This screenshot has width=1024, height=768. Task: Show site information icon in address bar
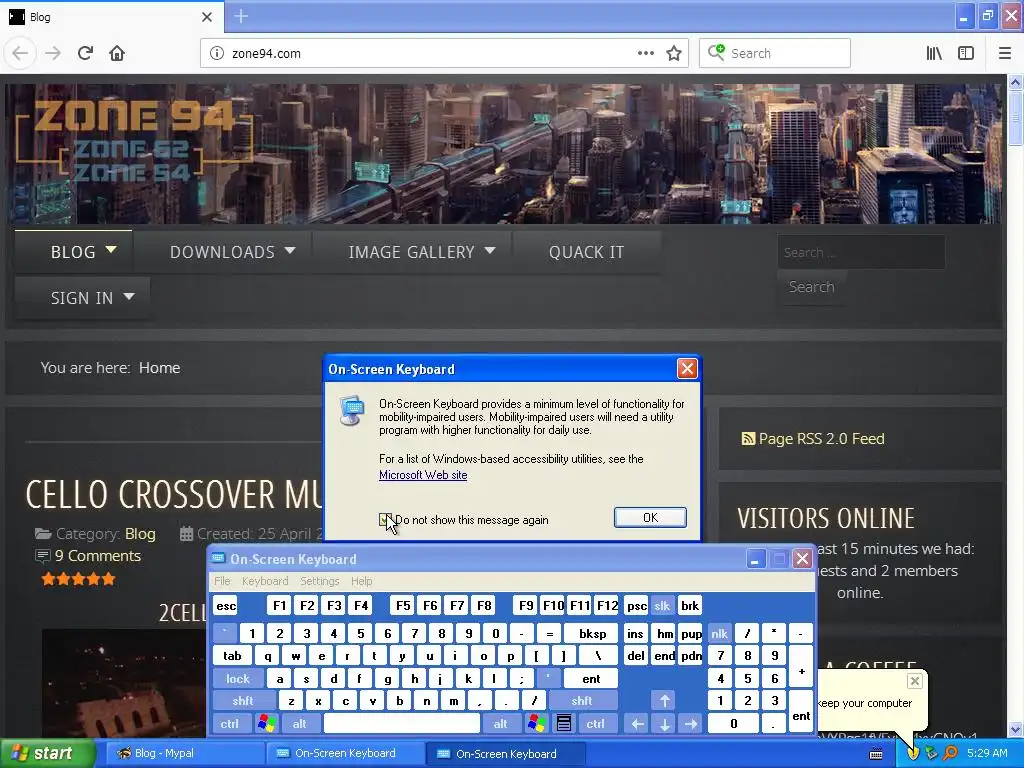coord(217,53)
